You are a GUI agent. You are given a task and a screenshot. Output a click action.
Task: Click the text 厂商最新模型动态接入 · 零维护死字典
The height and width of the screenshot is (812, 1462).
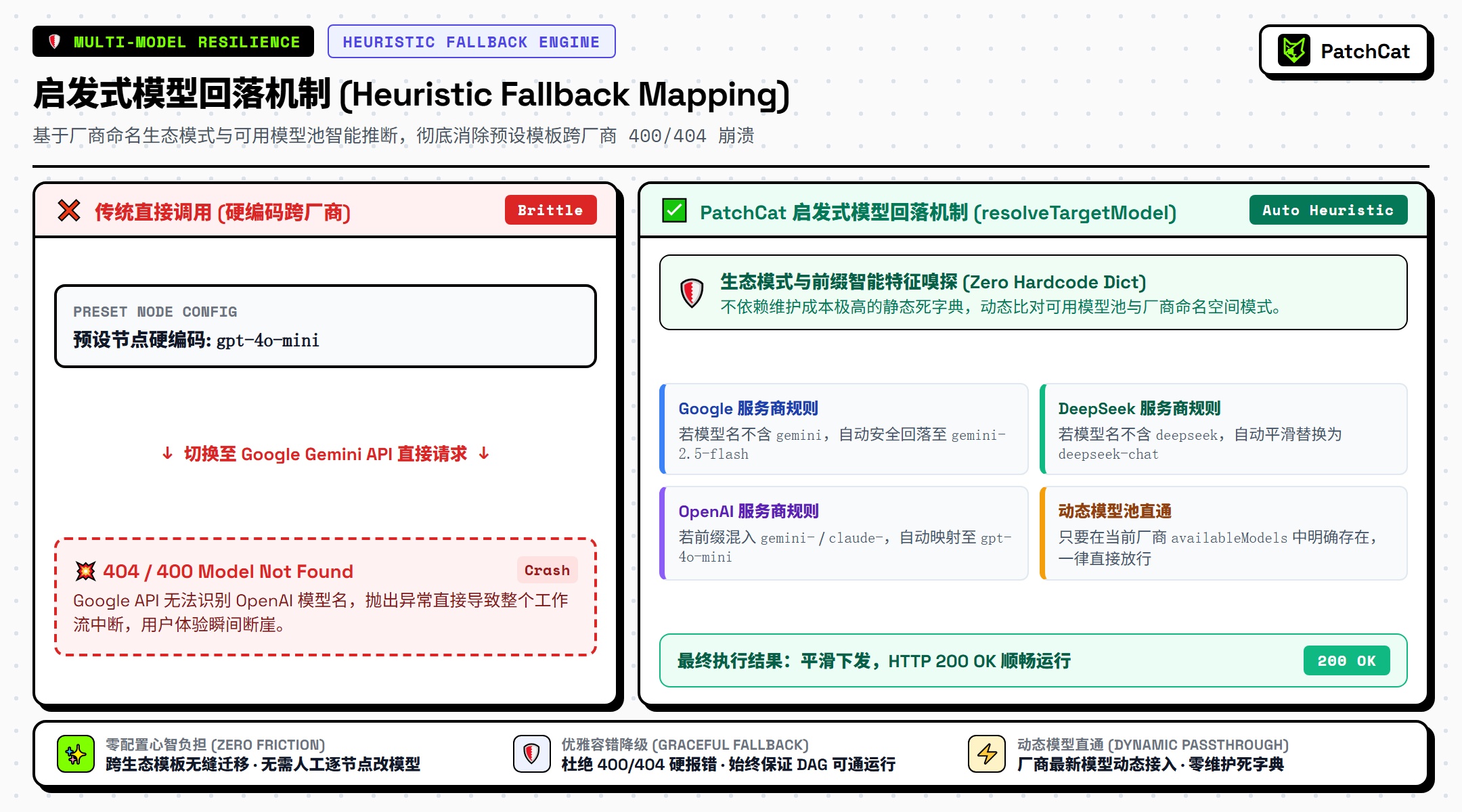click(x=1151, y=764)
